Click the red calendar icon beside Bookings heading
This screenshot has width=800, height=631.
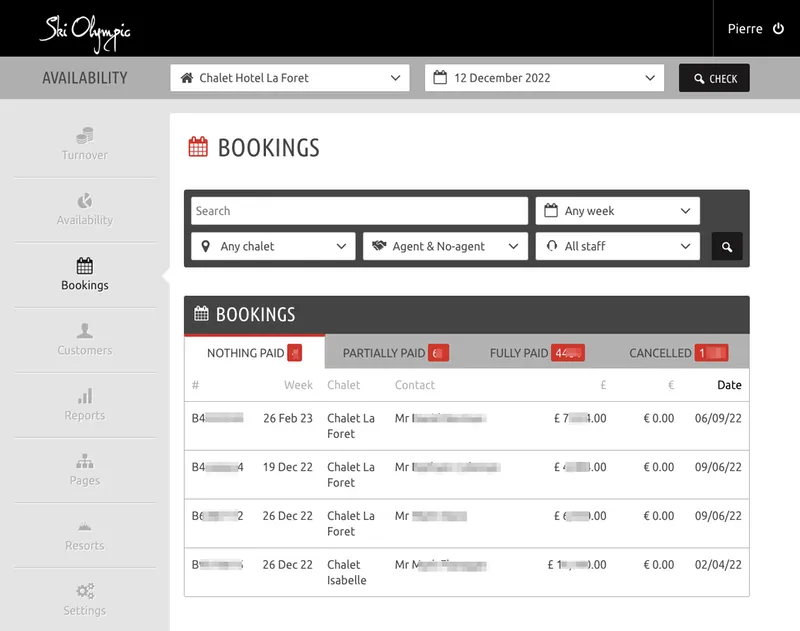pos(198,147)
